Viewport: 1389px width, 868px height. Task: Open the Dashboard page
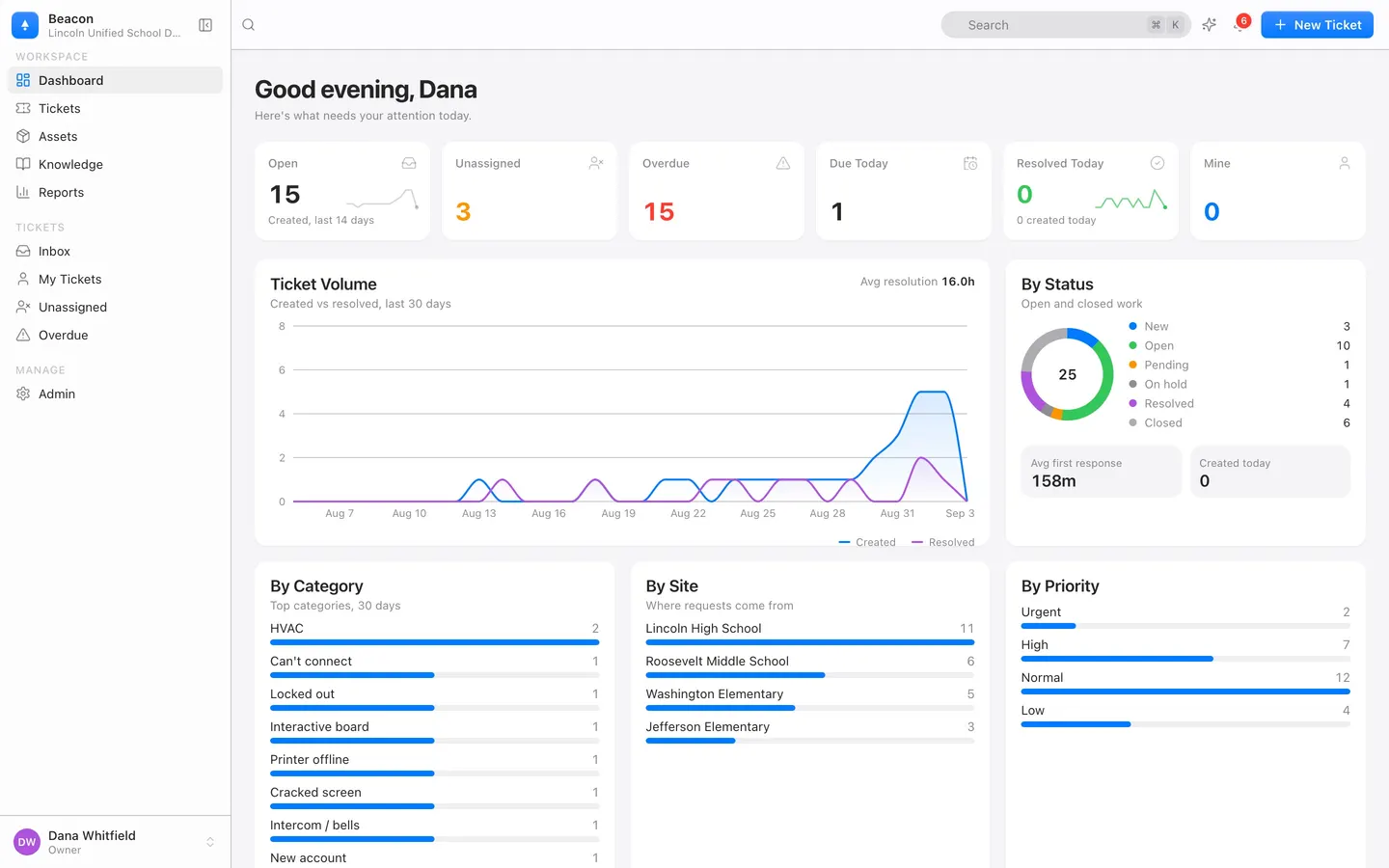coord(116,80)
